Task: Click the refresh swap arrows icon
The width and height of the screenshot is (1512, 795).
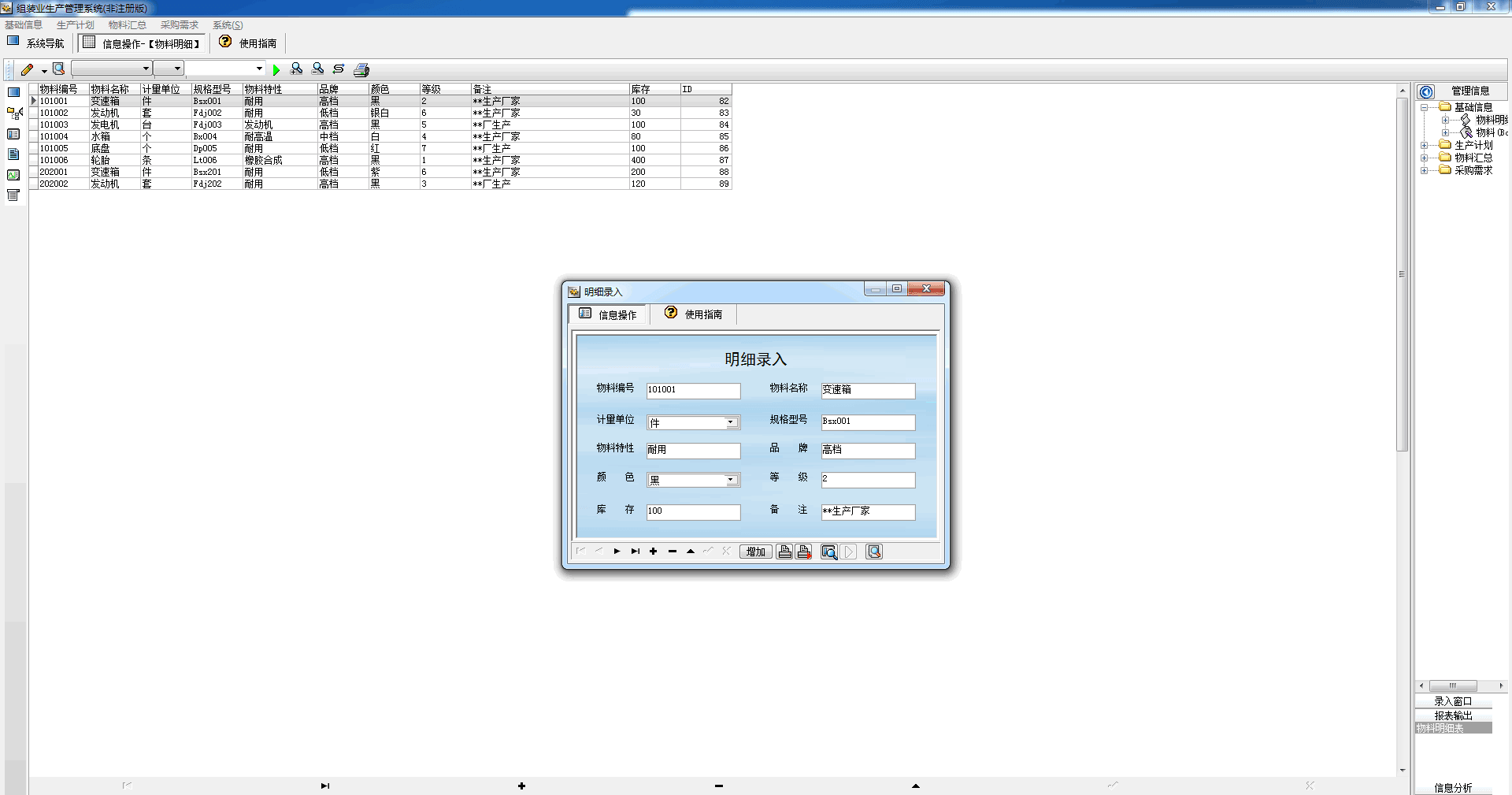Action: [x=339, y=69]
